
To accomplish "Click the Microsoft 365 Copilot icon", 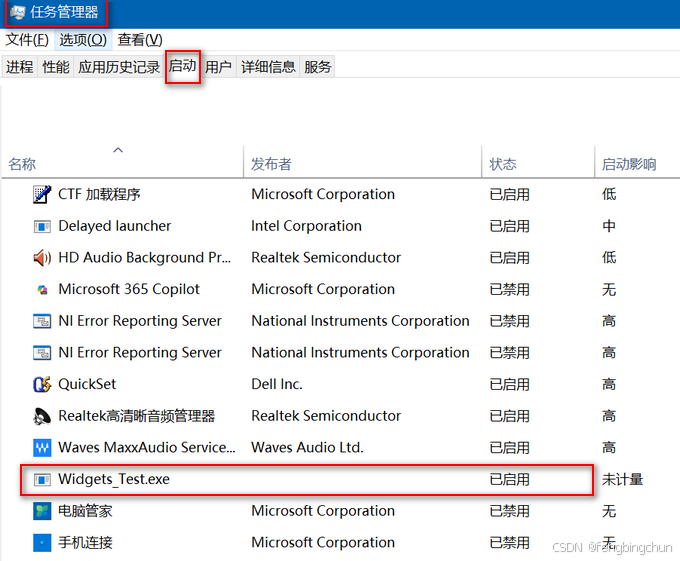I will coord(42,290).
